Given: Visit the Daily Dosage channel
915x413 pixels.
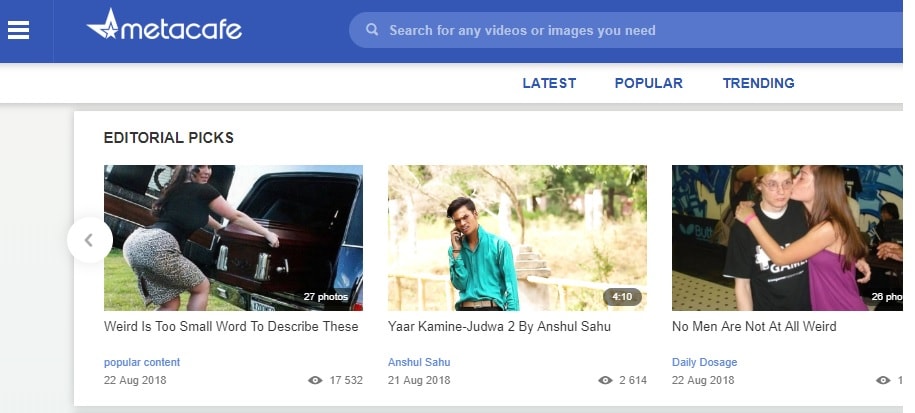Looking at the screenshot, I should point(704,362).
